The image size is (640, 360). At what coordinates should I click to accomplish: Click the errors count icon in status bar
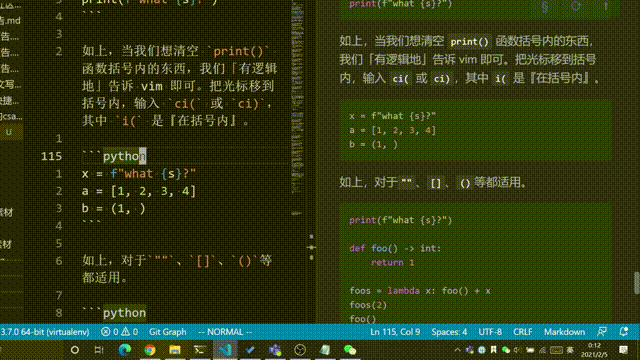pyautogui.click(x=106, y=332)
